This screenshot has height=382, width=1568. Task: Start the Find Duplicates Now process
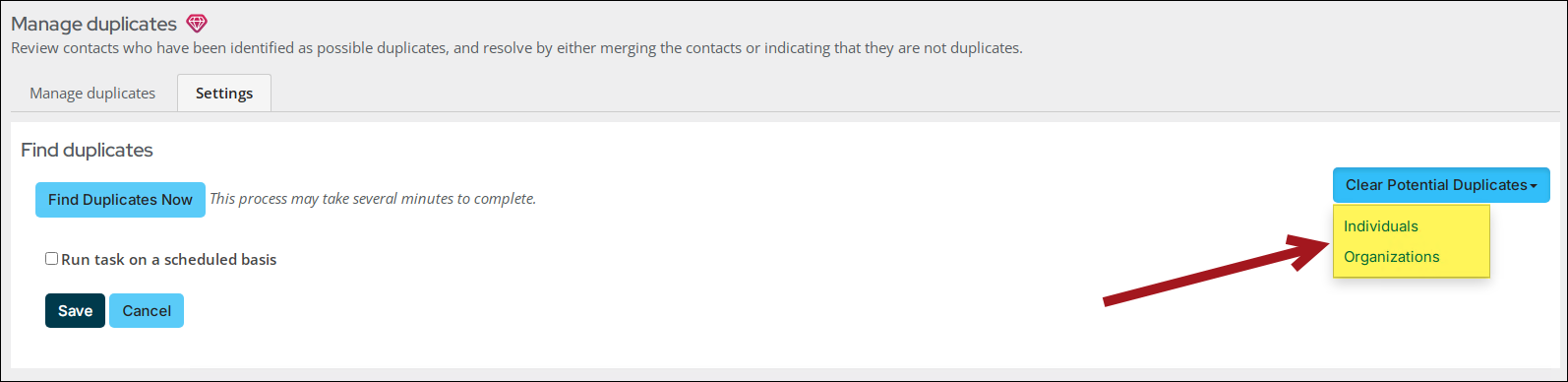(x=120, y=200)
